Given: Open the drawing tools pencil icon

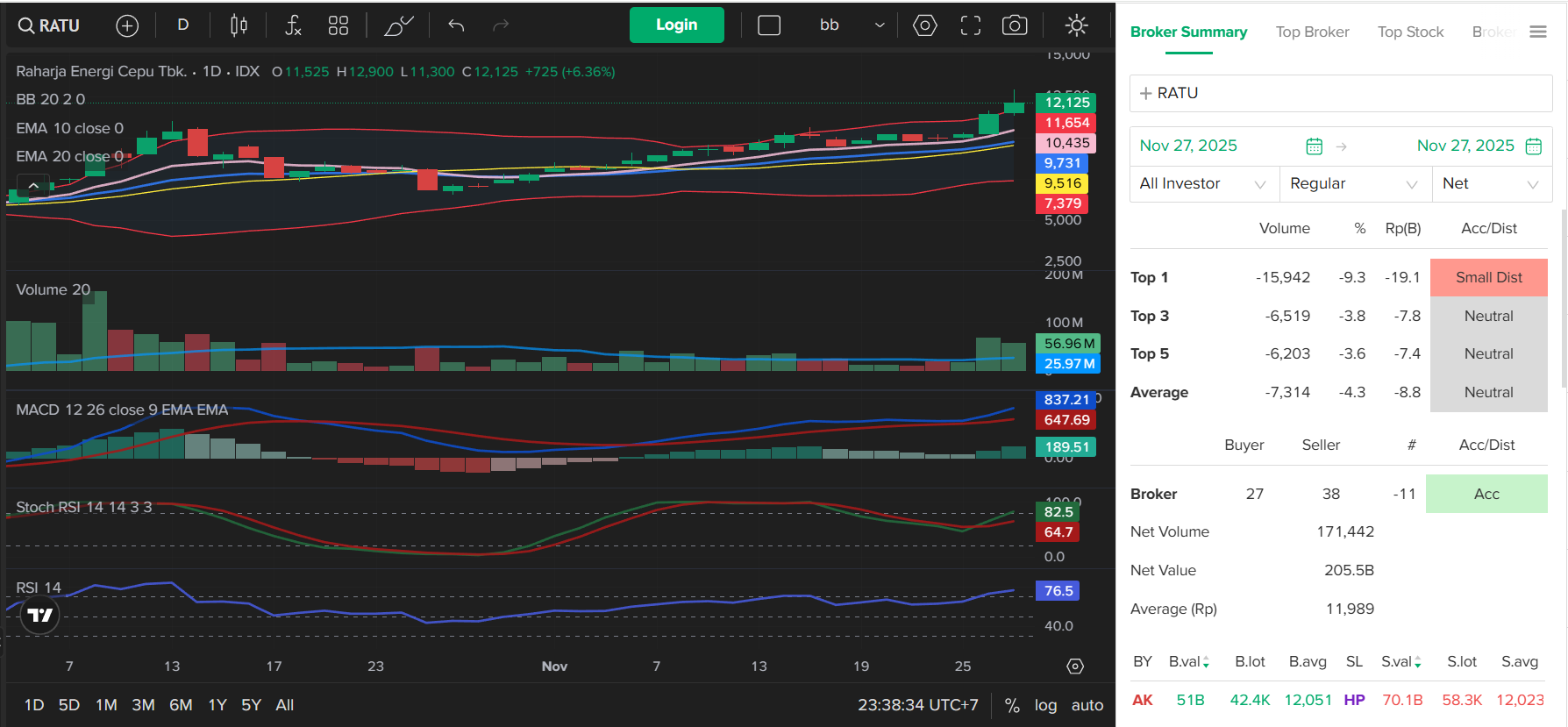Looking at the screenshot, I should click(398, 25).
